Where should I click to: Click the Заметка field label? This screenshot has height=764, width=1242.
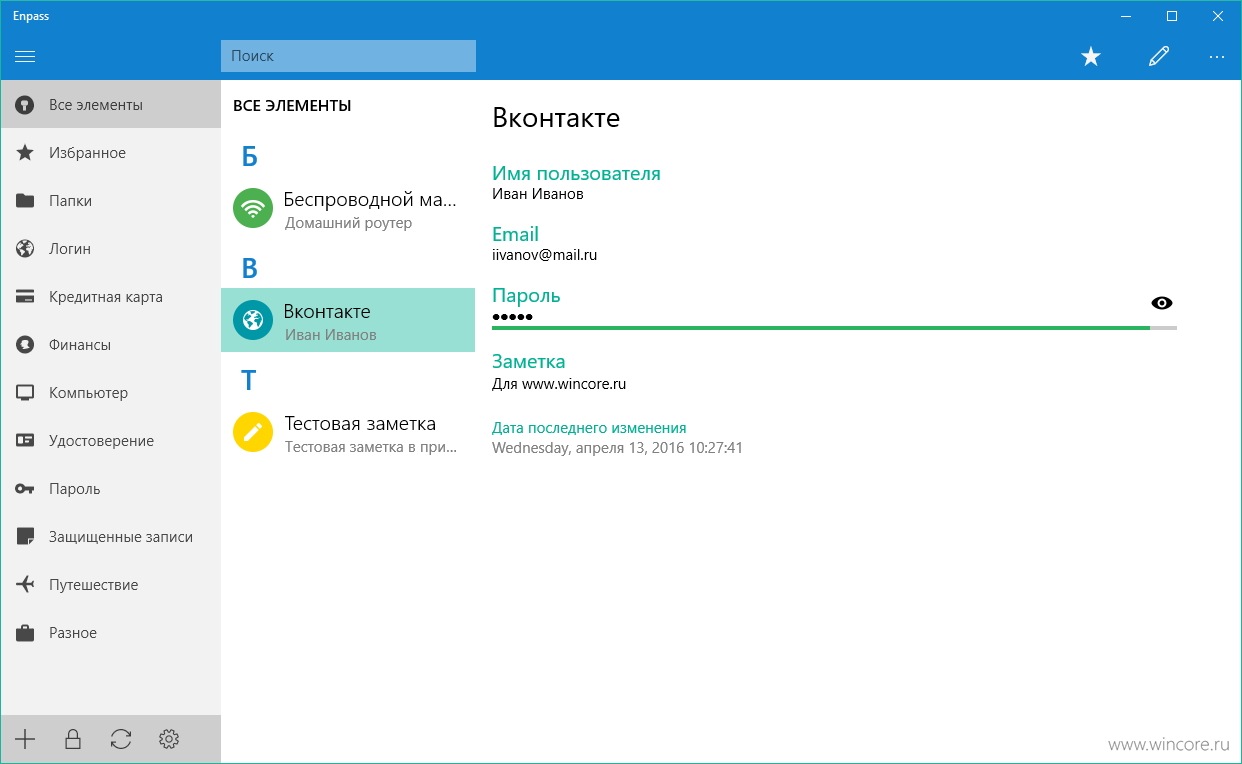pyautogui.click(x=528, y=361)
